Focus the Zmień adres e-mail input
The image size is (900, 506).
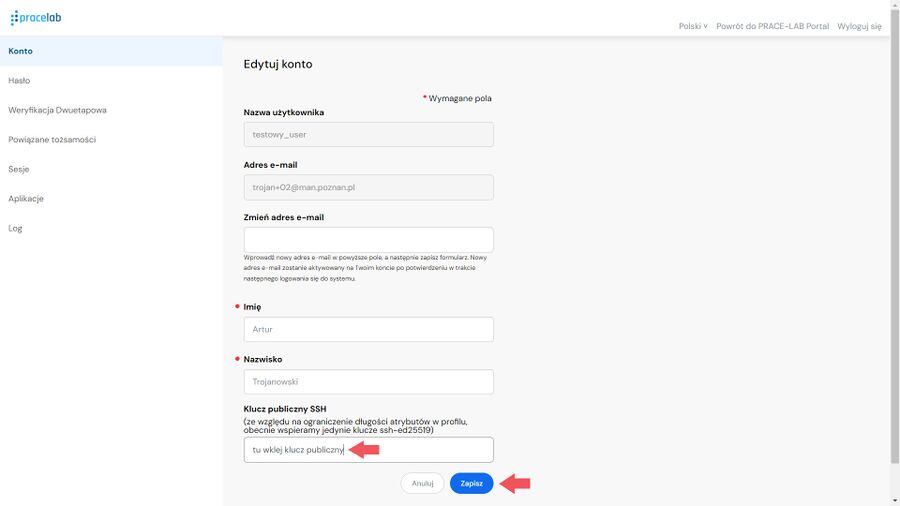point(368,240)
